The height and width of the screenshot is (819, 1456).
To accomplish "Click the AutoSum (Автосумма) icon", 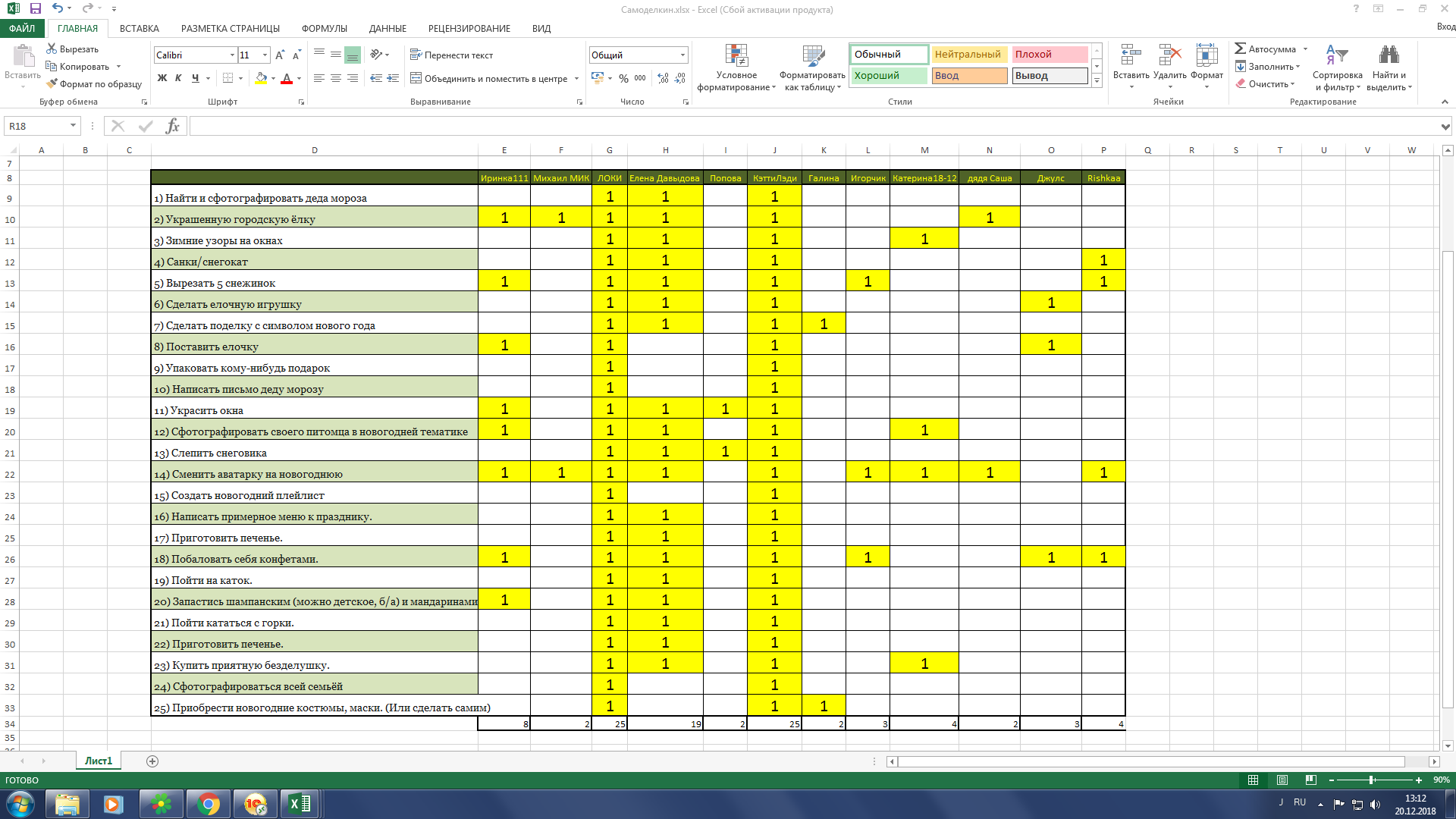I will [1241, 49].
